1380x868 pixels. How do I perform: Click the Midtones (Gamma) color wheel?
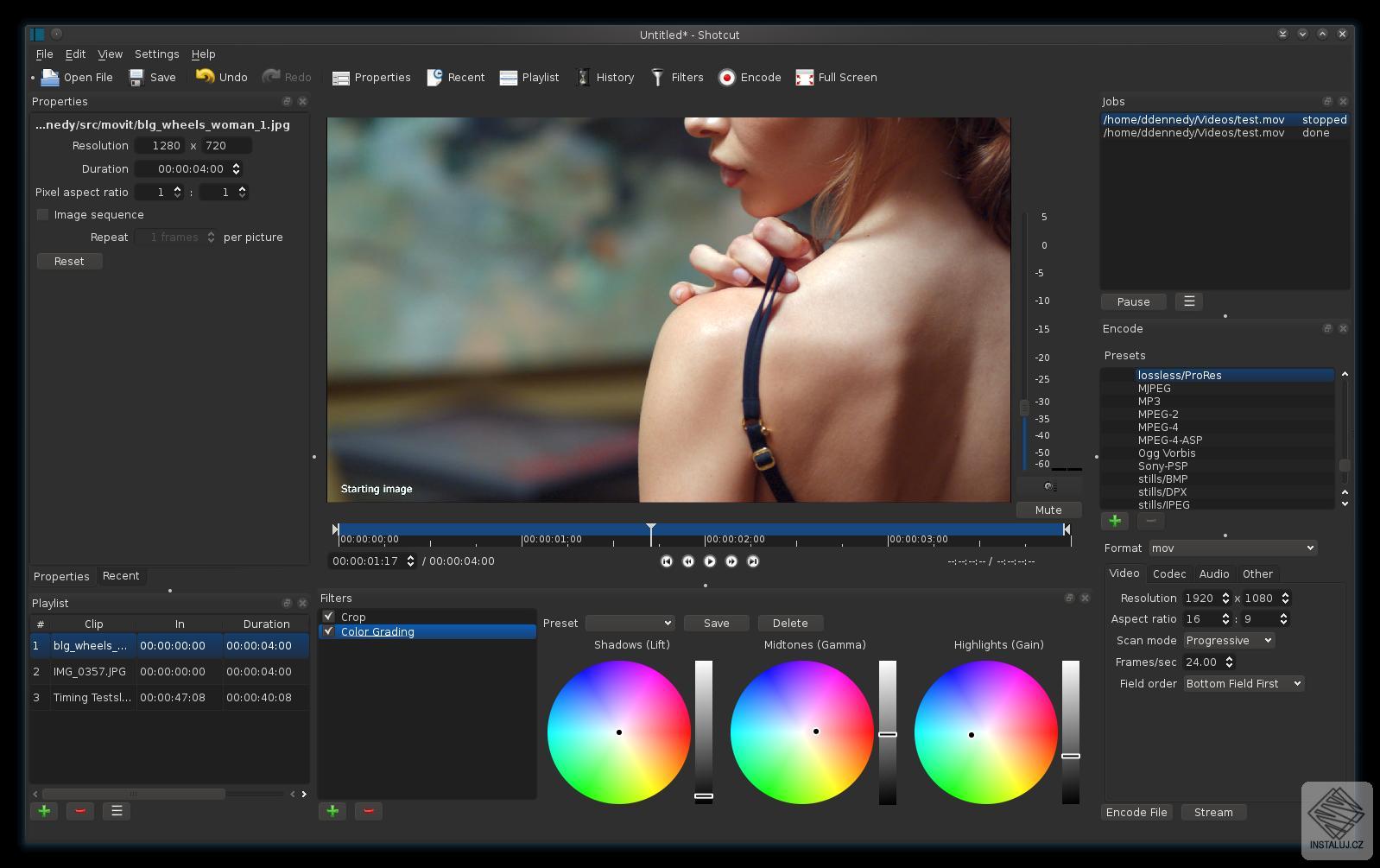(x=801, y=732)
